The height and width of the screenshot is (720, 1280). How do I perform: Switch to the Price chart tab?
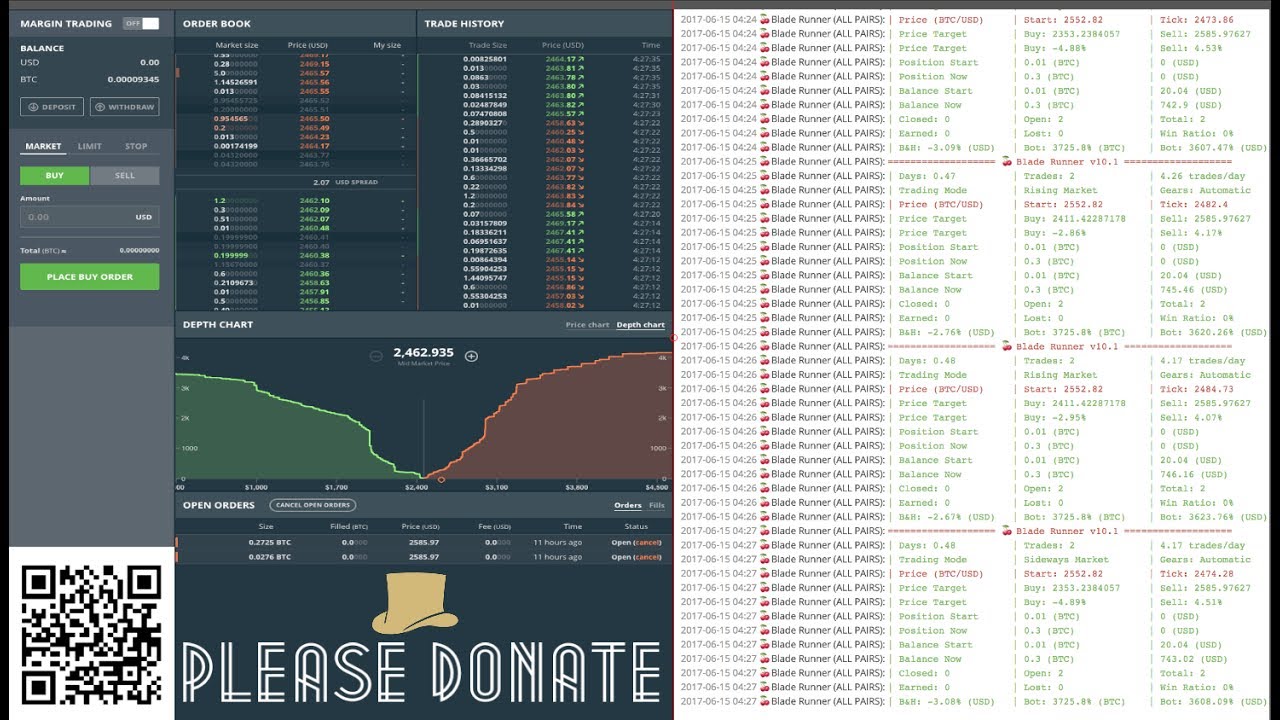587,325
